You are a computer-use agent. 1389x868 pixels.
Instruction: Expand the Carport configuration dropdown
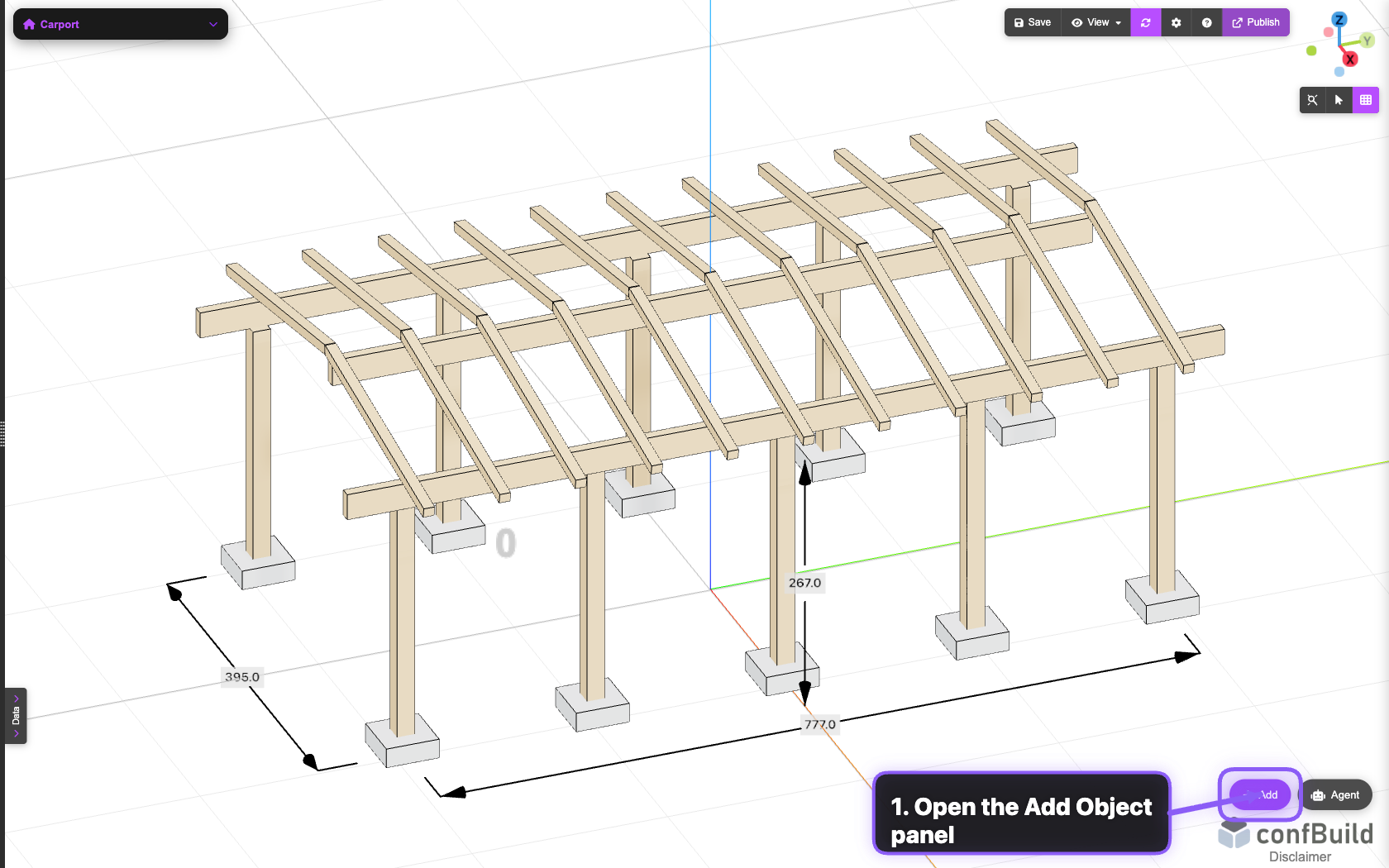[213, 24]
